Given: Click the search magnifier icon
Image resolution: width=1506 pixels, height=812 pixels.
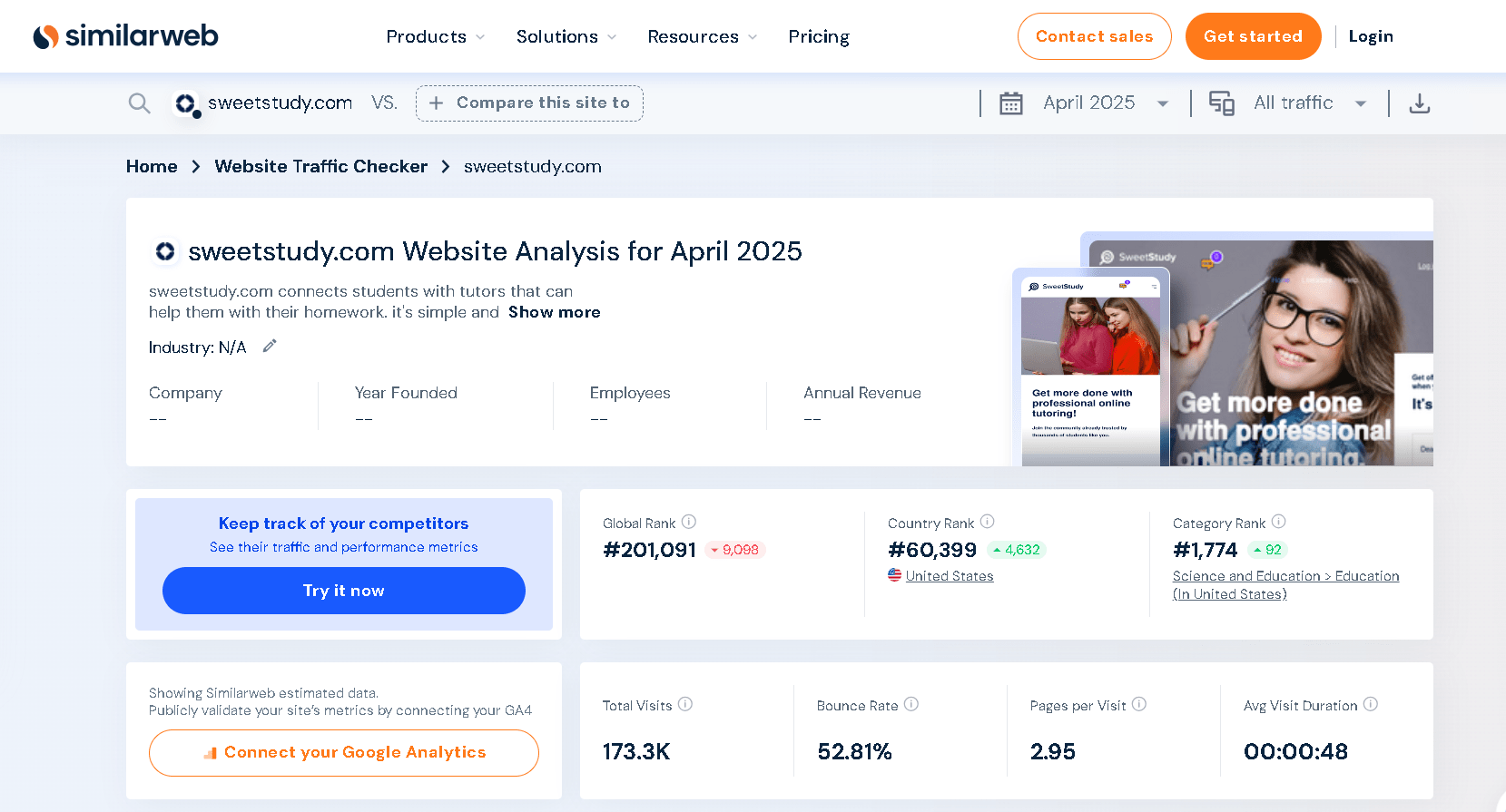Looking at the screenshot, I should (x=139, y=103).
